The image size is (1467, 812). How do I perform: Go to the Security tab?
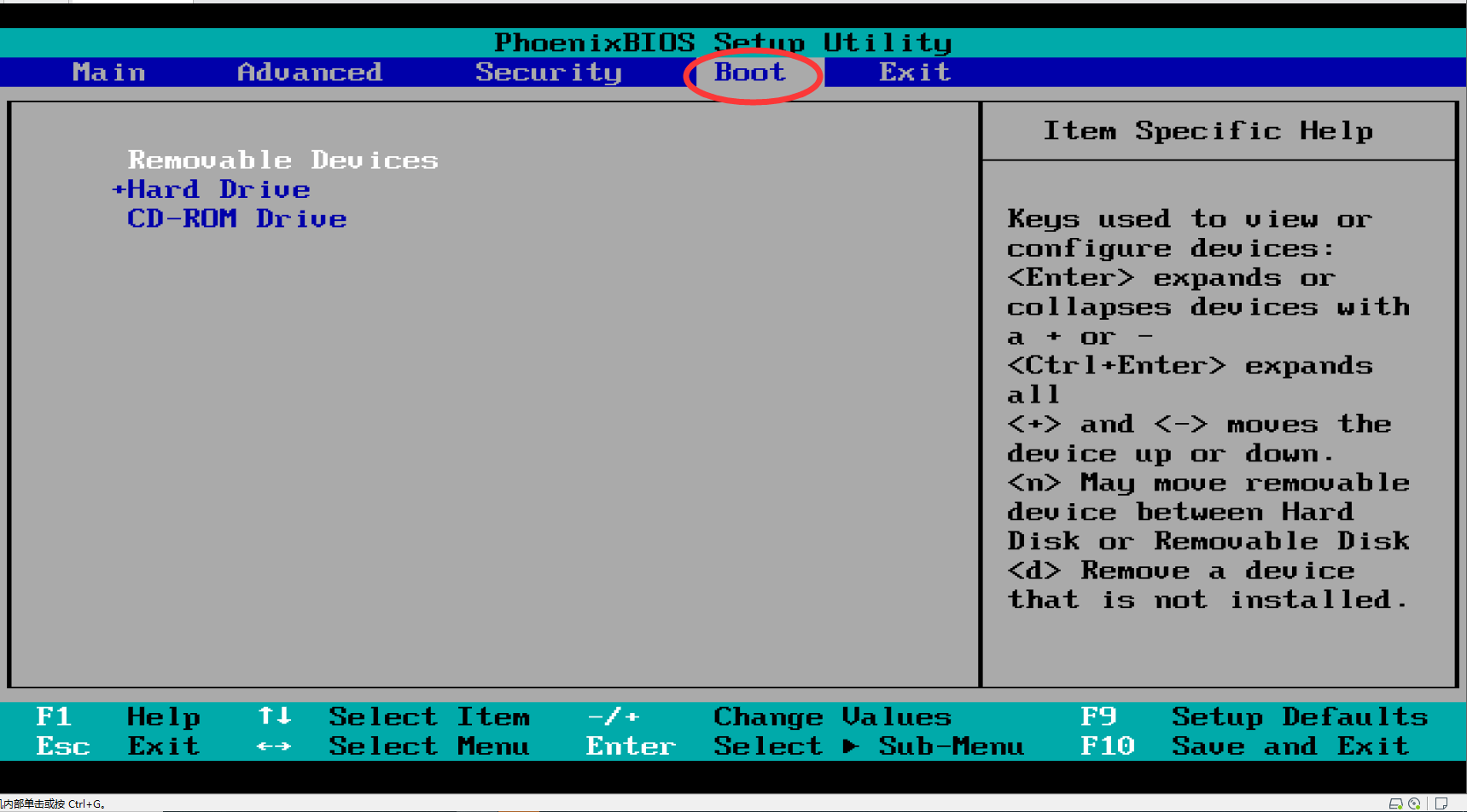[548, 72]
